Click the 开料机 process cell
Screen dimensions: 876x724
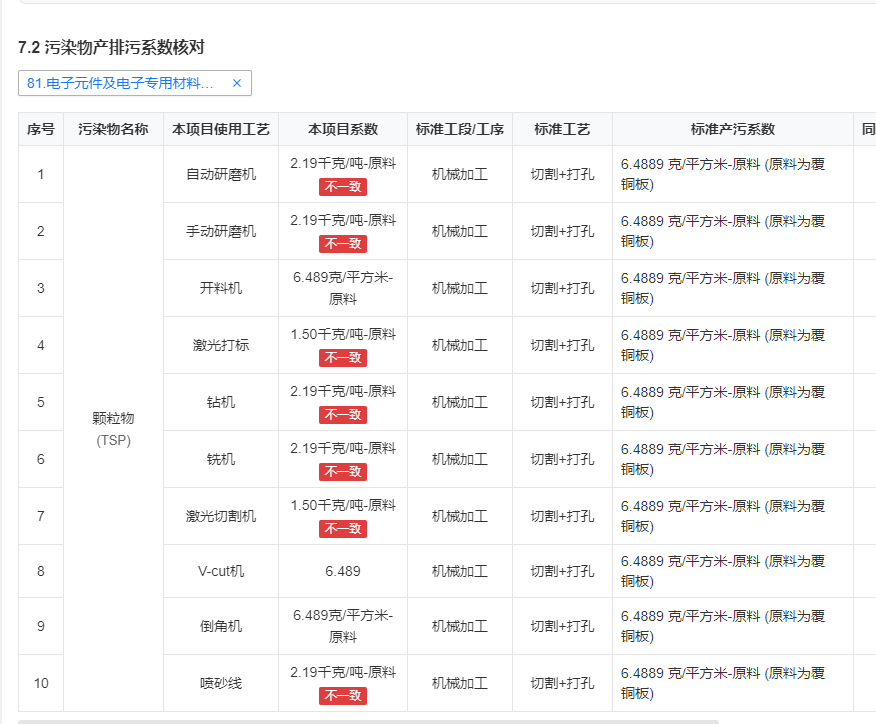221,288
